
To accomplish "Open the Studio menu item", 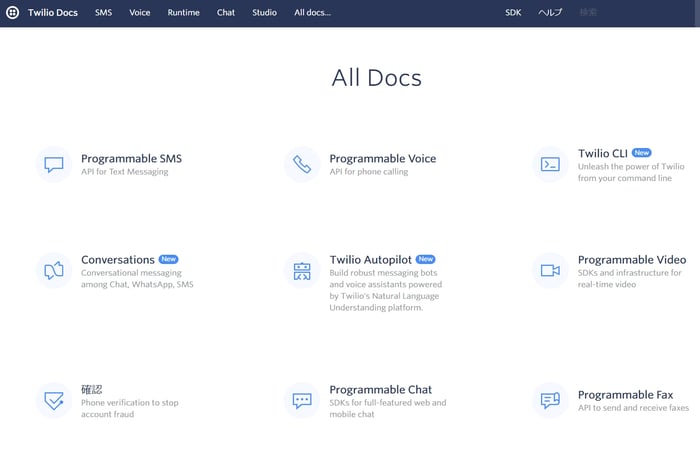I will 264,13.
